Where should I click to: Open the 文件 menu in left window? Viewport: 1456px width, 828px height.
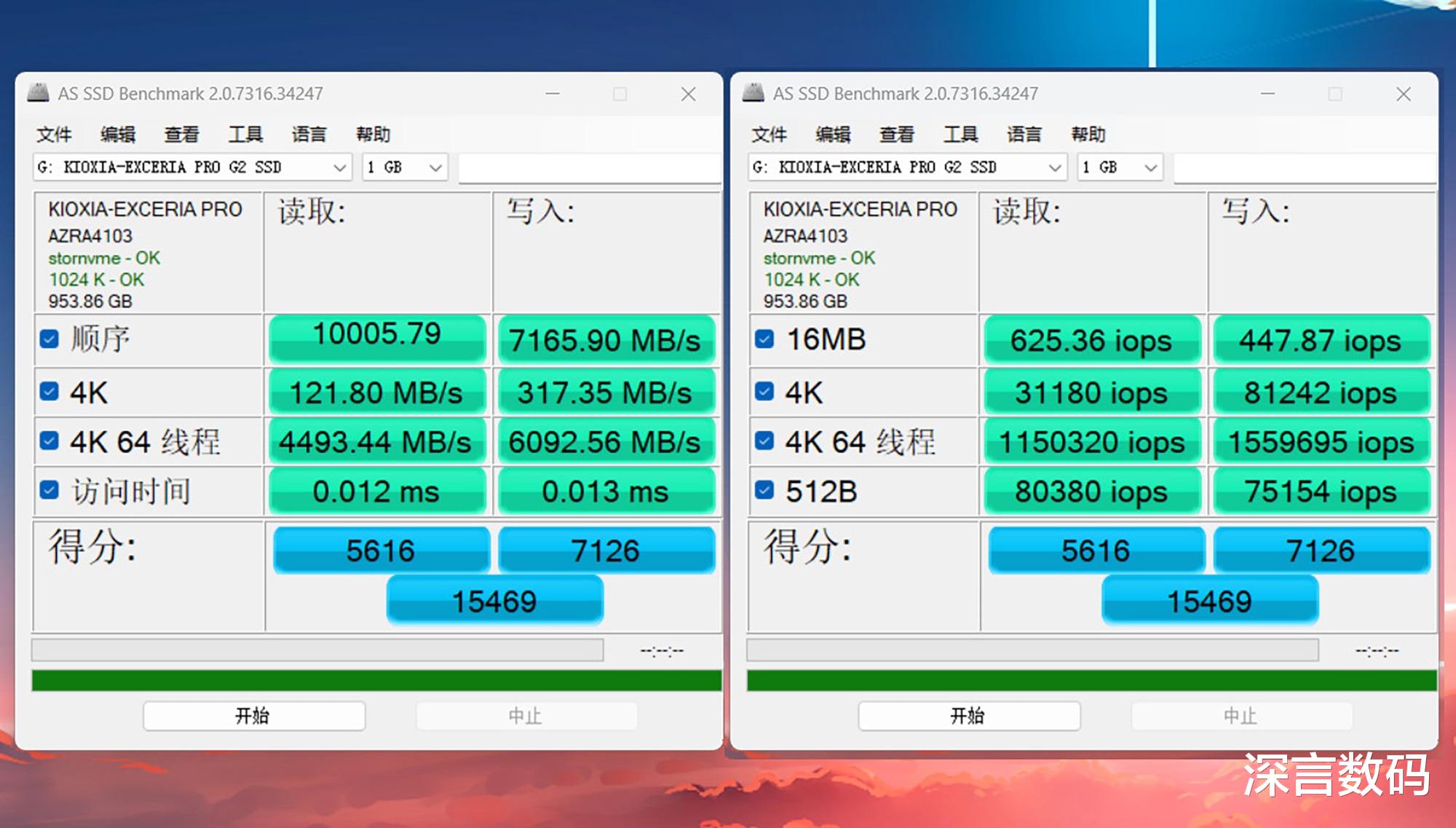[54, 134]
